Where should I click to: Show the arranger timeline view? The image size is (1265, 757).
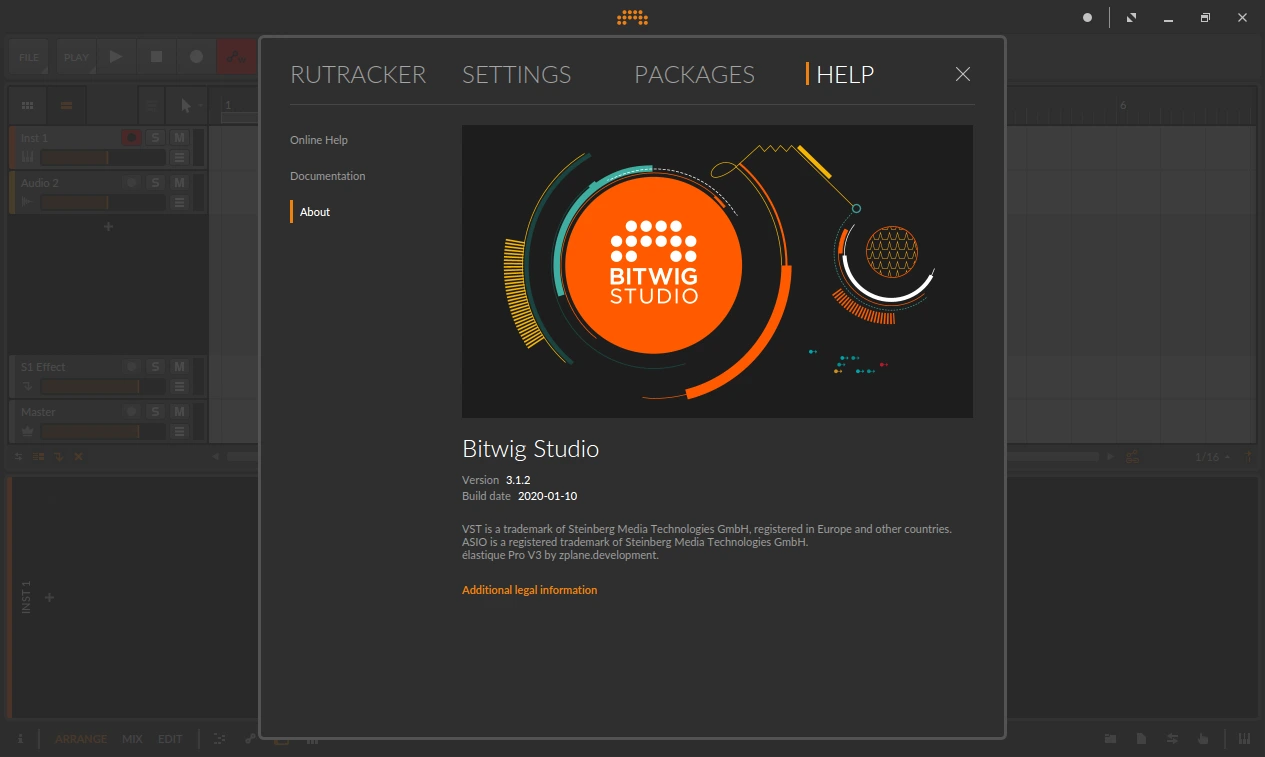click(67, 105)
